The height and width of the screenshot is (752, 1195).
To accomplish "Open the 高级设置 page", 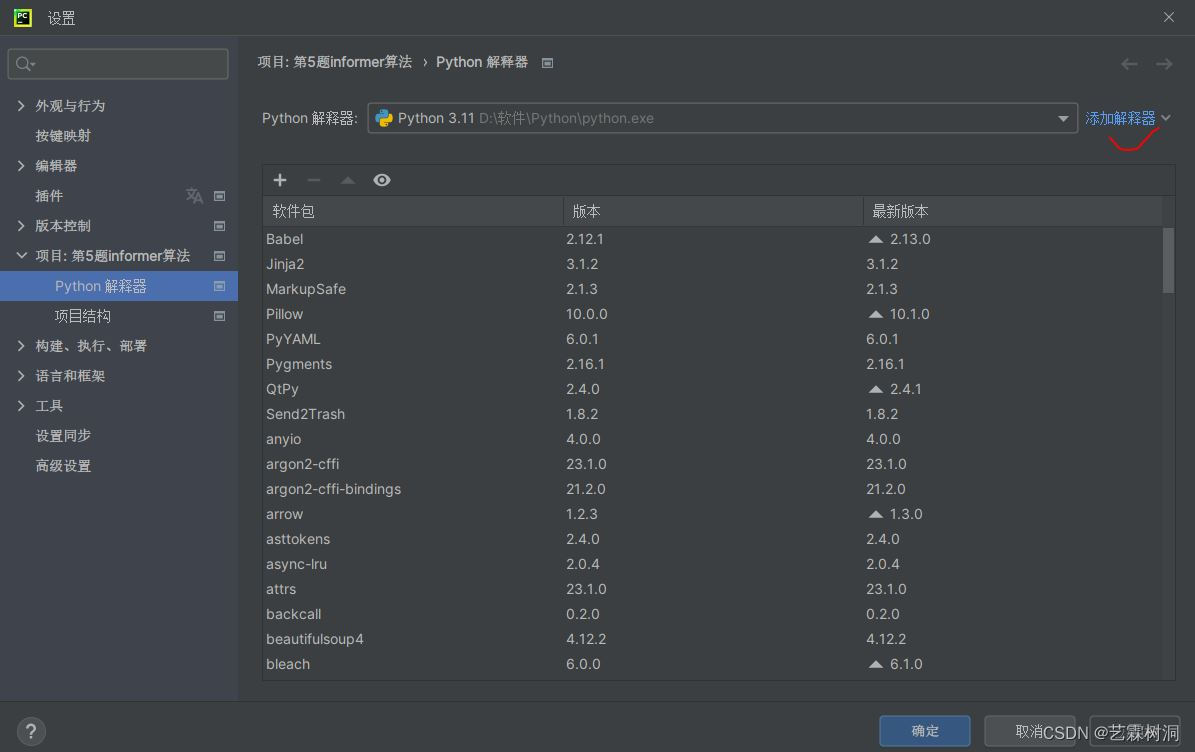I will point(63,466).
